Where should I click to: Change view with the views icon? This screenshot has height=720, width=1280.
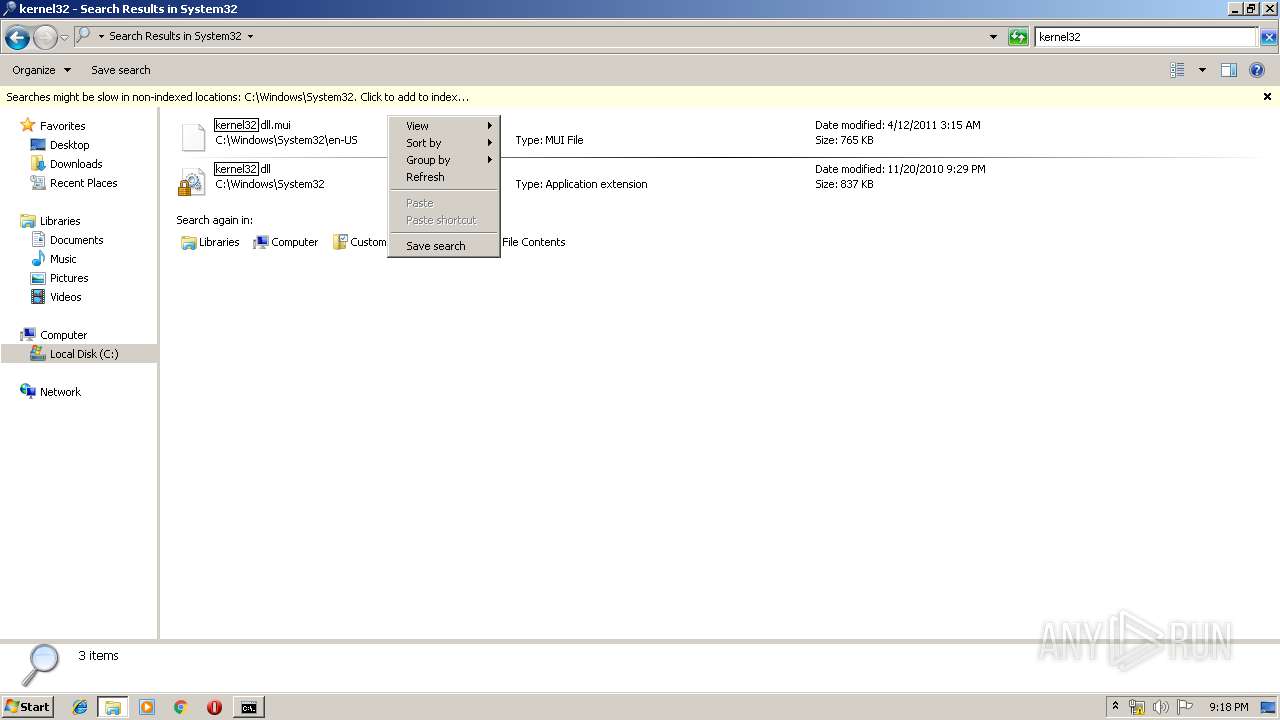(x=1177, y=70)
